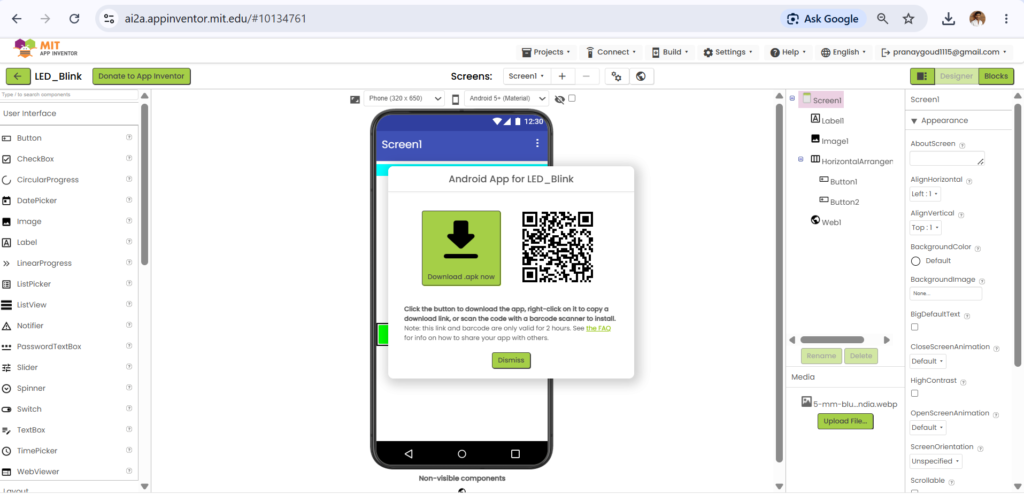
Task: Reload the page with the refresh icon
Action: click(74, 19)
